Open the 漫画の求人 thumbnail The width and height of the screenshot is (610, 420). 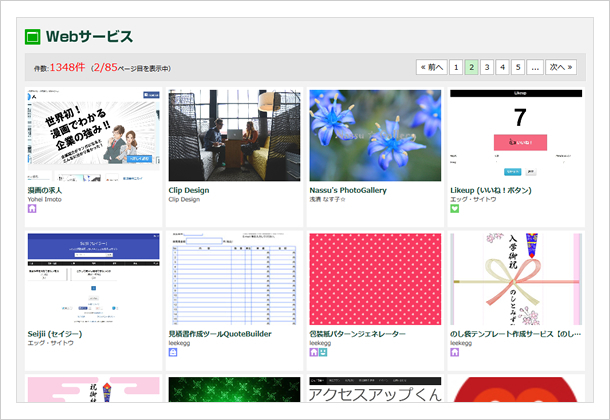pyautogui.click(x=93, y=135)
